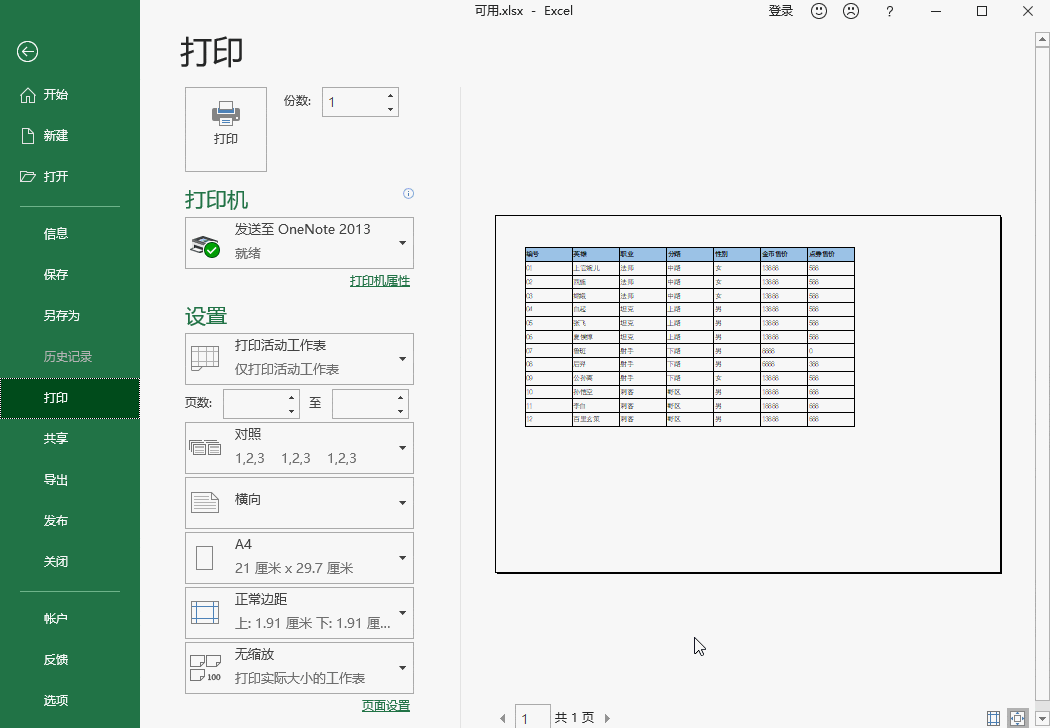The height and width of the screenshot is (728, 1050).
Task: Click the frown feedback icon
Action: pyautogui.click(x=851, y=11)
